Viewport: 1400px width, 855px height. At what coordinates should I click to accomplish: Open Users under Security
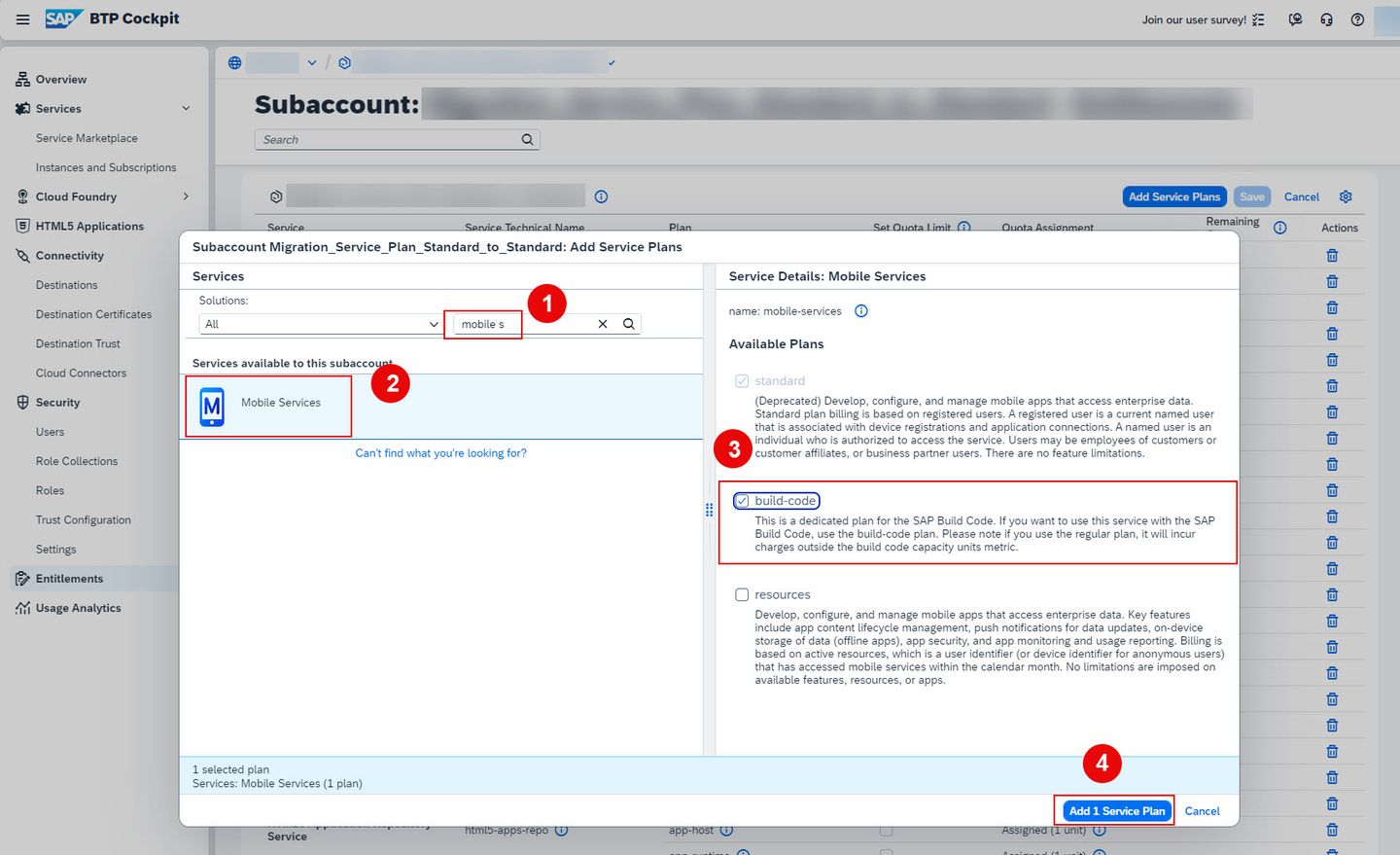50,432
